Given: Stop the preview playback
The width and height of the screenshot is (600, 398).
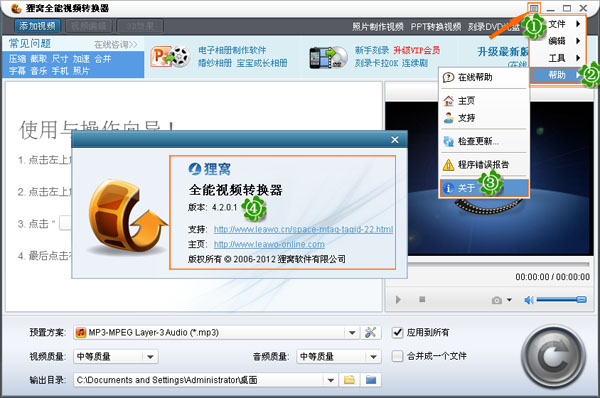Looking at the screenshot, I should (x=422, y=299).
